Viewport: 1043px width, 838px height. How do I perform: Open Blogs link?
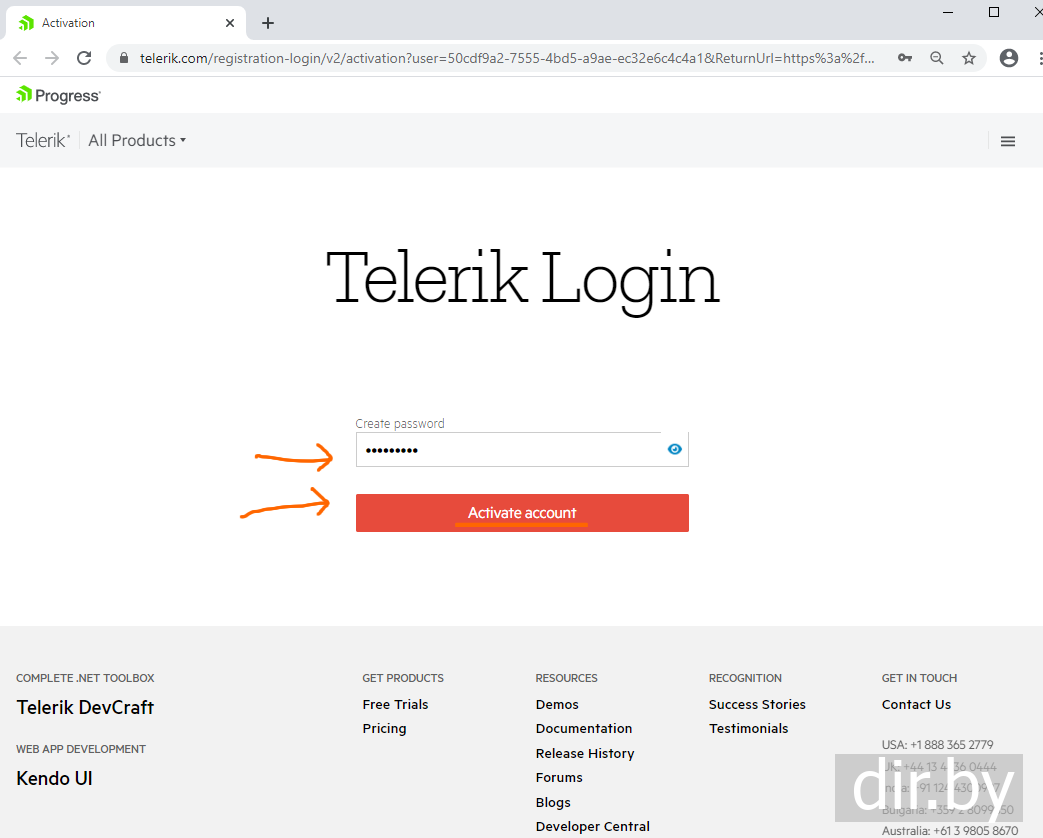point(553,802)
